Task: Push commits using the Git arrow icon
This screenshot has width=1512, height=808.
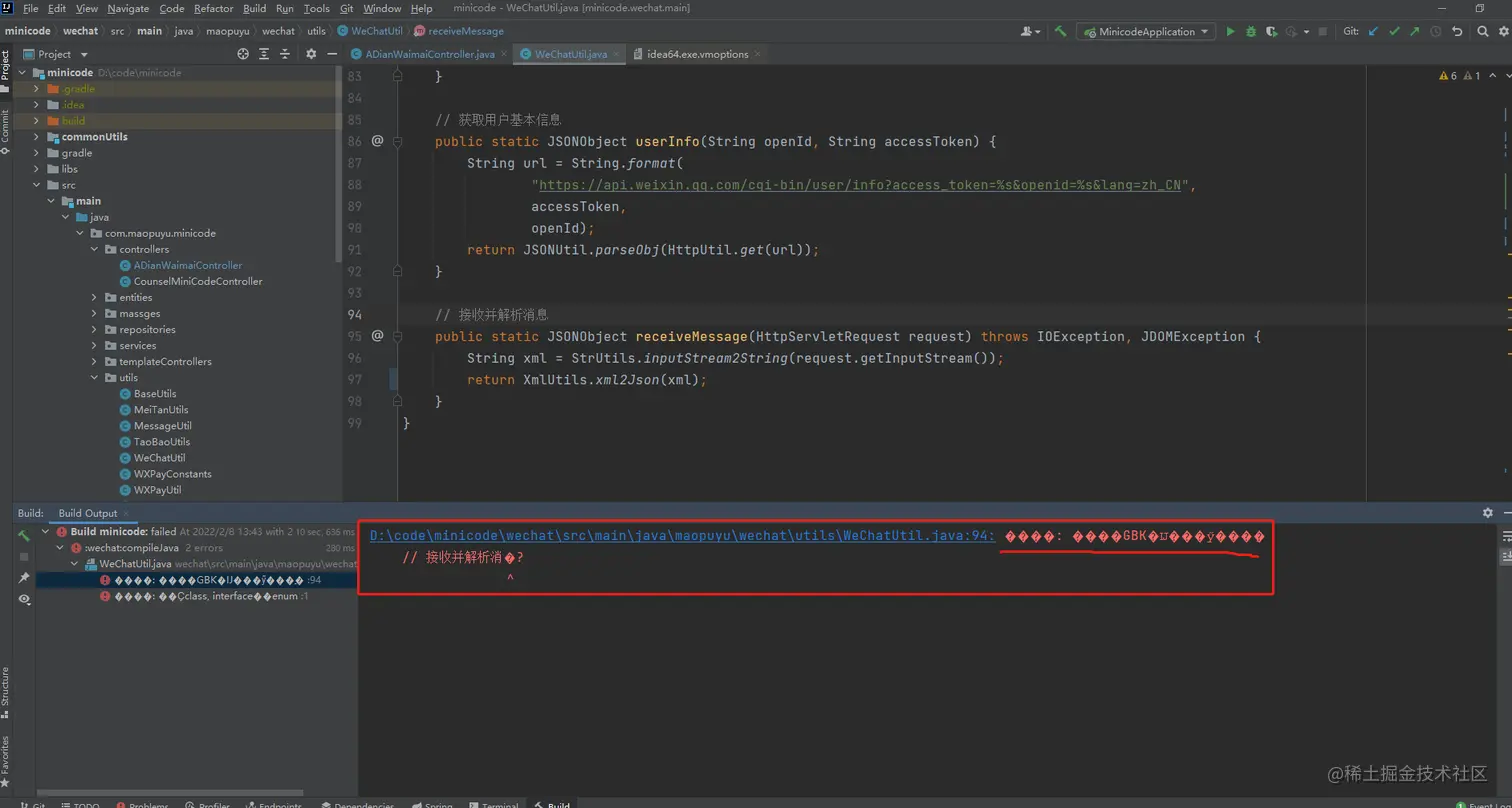Action: (x=1415, y=32)
